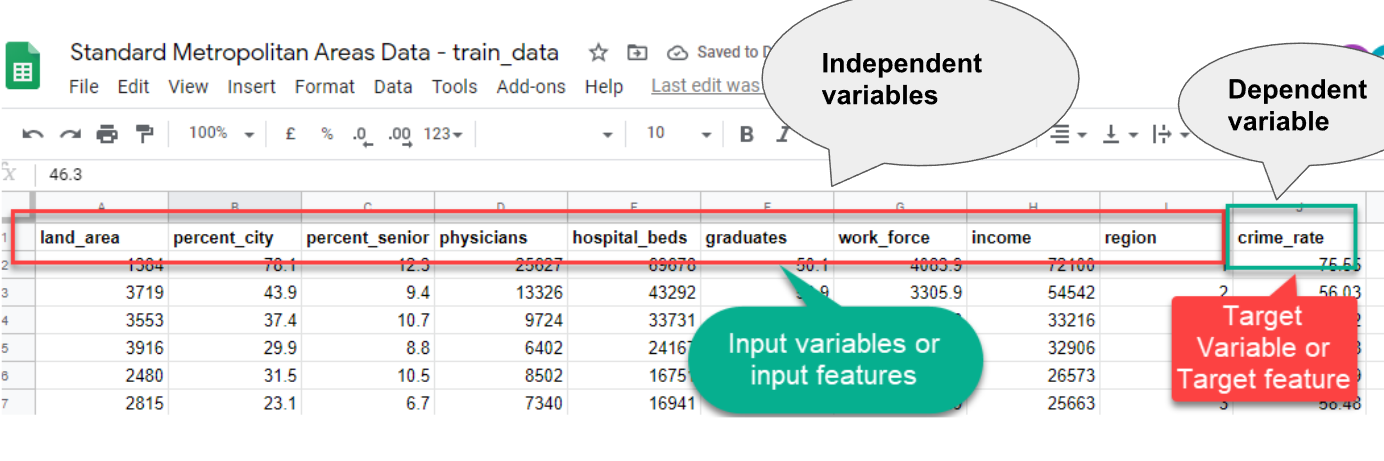1384x461 pixels.
Task: Select the graduates header cell
Action: [x=767, y=238]
